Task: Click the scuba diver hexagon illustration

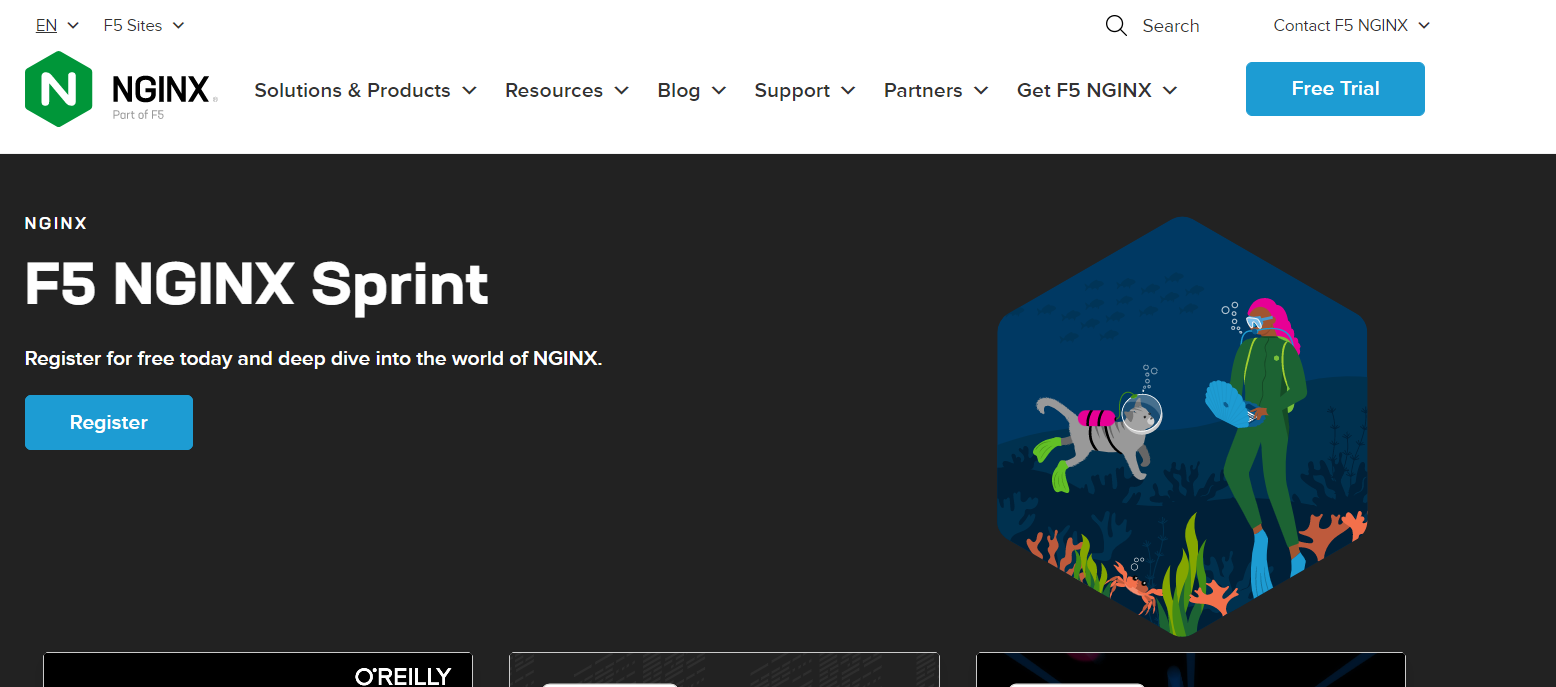Action: click(1181, 425)
